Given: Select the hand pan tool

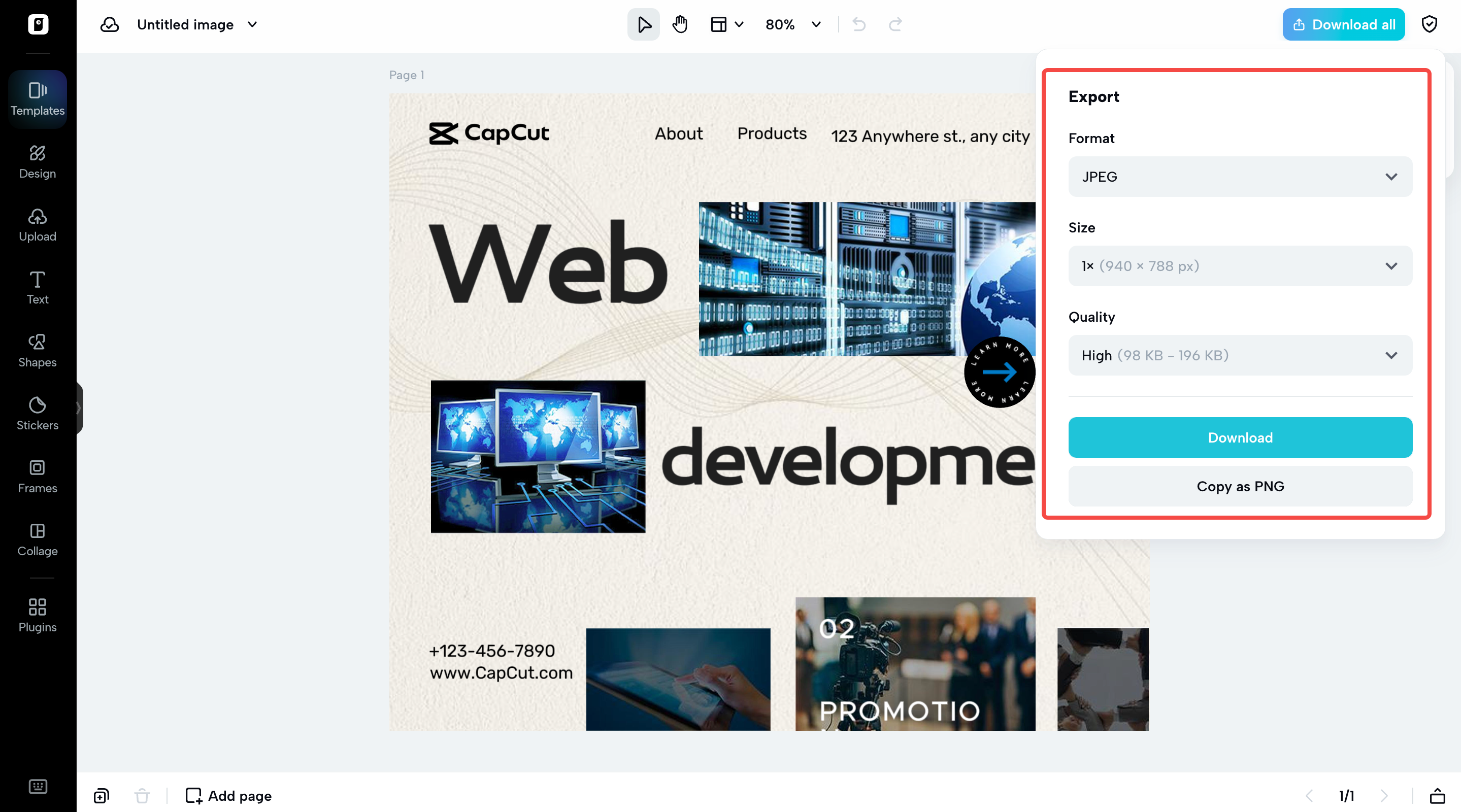Looking at the screenshot, I should click(x=679, y=24).
